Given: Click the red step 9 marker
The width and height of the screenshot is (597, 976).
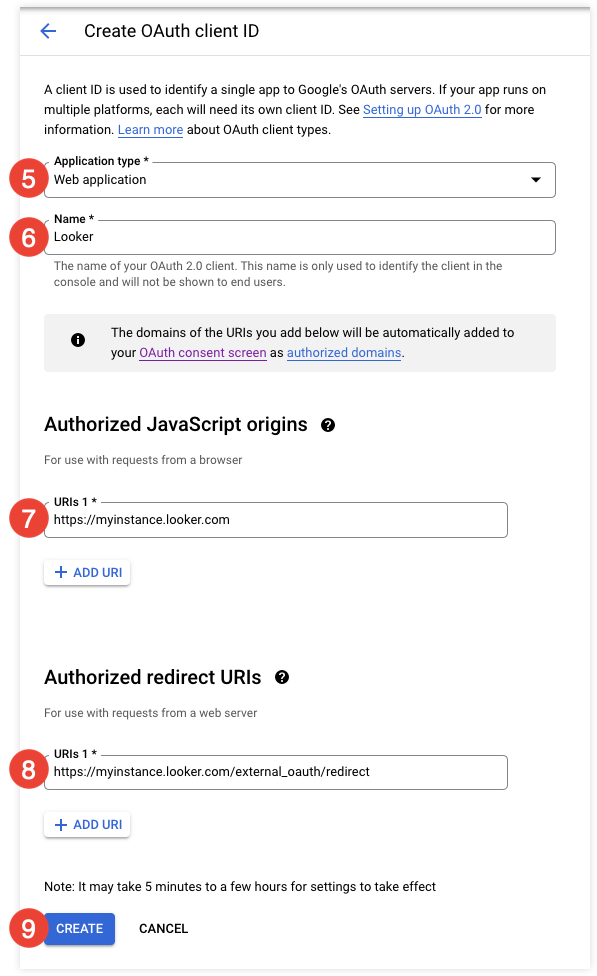Looking at the screenshot, I should [29, 929].
